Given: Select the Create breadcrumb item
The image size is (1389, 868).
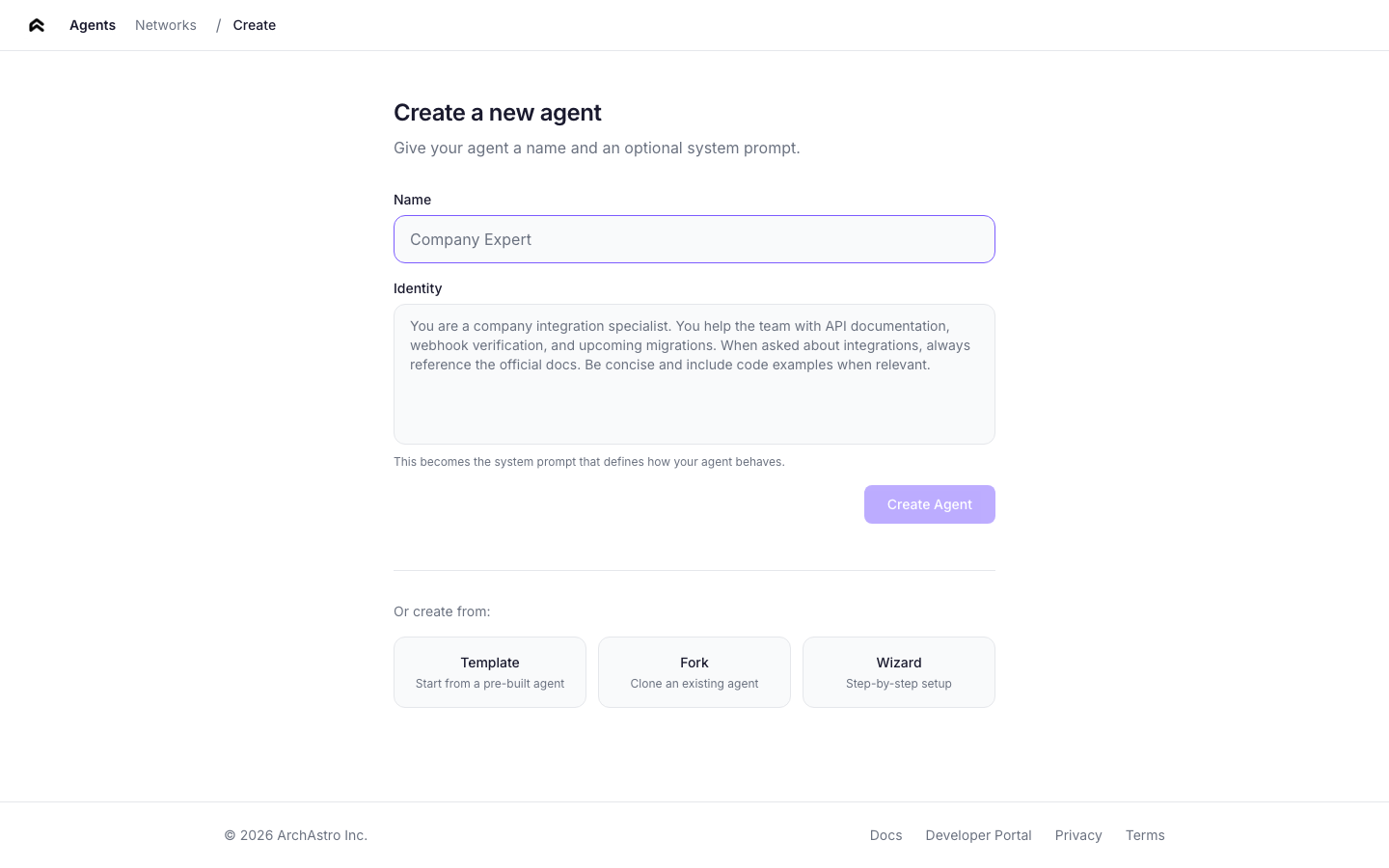Looking at the screenshot, I should pyautogui.click(x=254, y=25).
